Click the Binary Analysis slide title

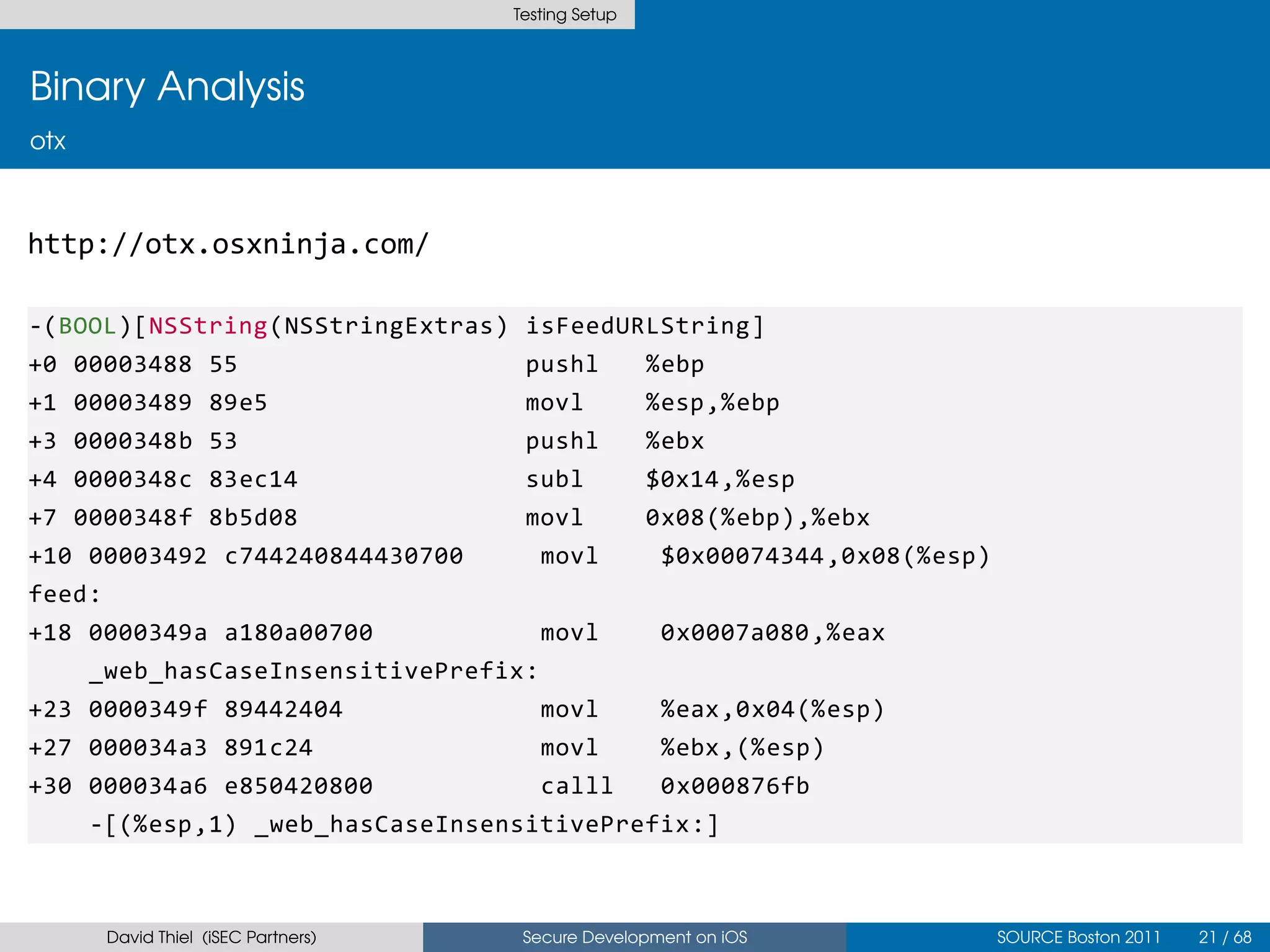[167, 86]
